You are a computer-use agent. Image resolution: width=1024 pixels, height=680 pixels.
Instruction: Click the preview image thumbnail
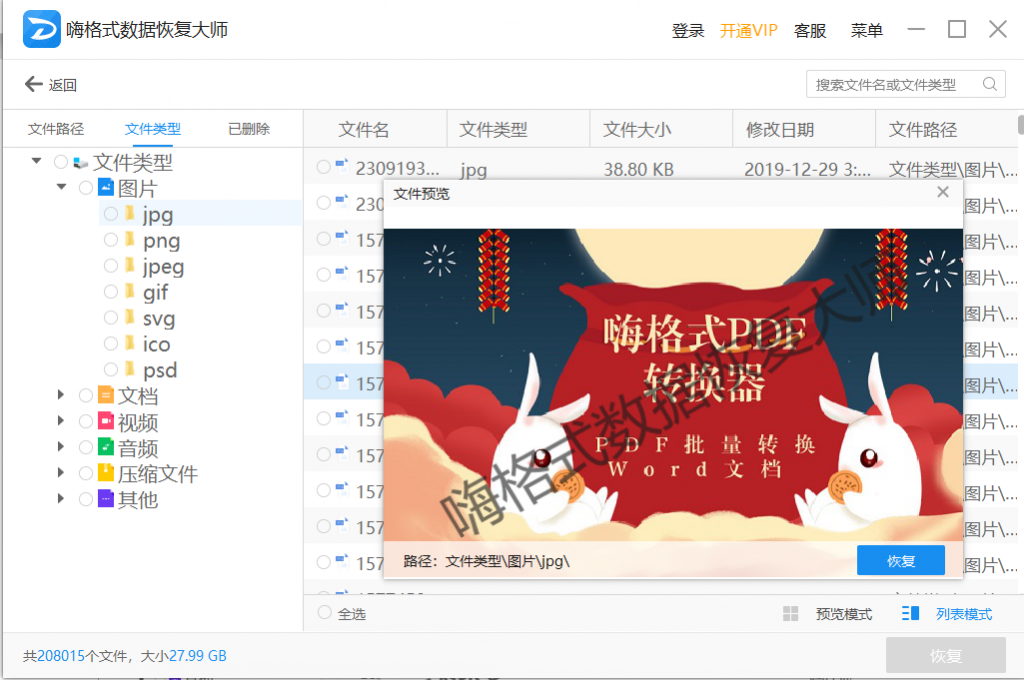coord(673,385)
